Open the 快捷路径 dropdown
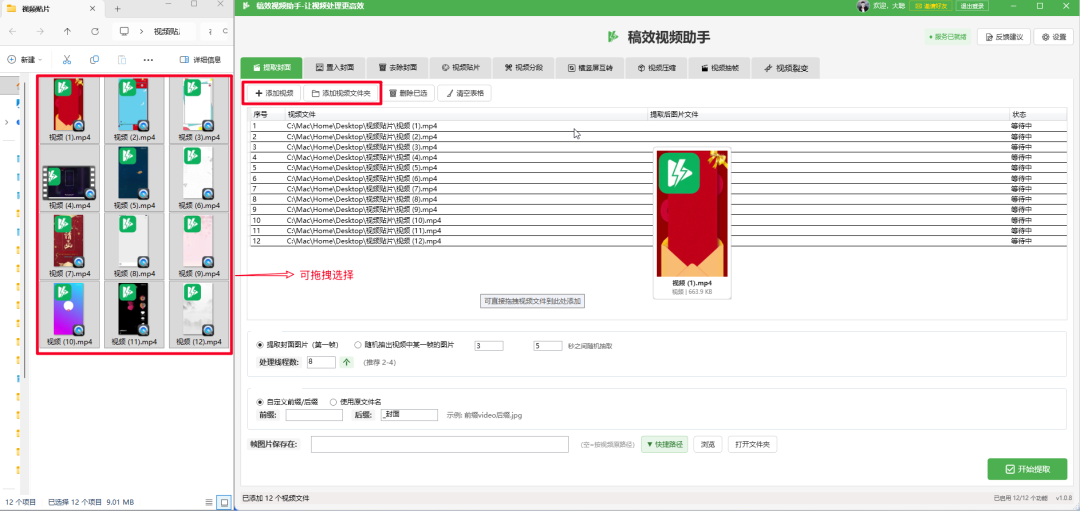This screenshot has width=1080, height=511. pos(664,444)
